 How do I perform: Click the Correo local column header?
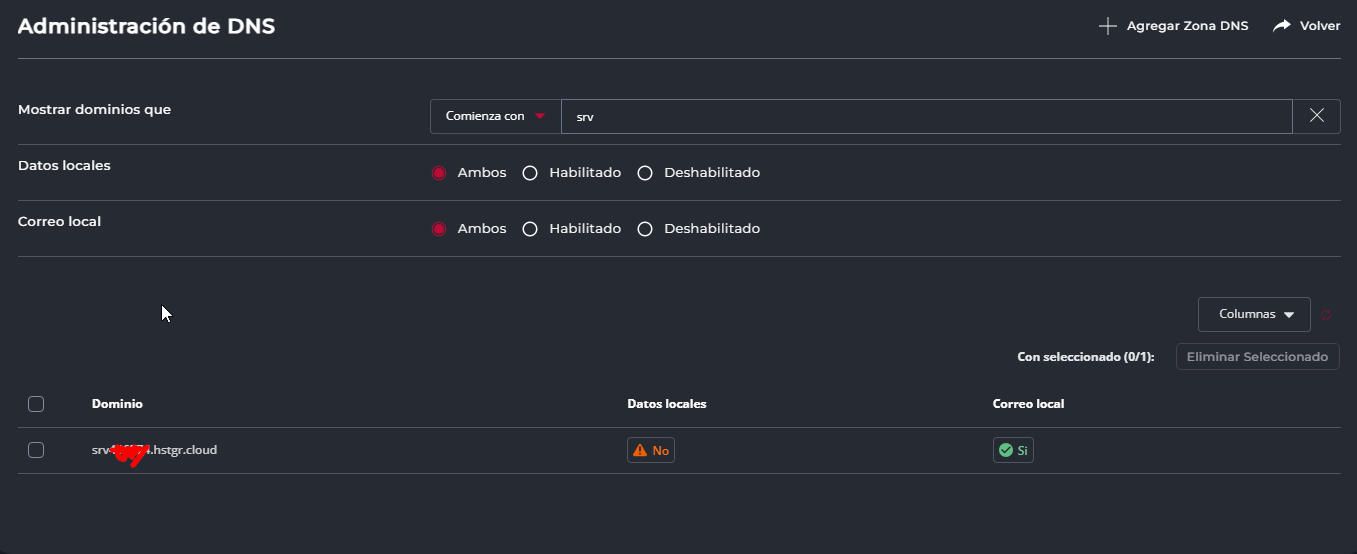pos(1028,404)
